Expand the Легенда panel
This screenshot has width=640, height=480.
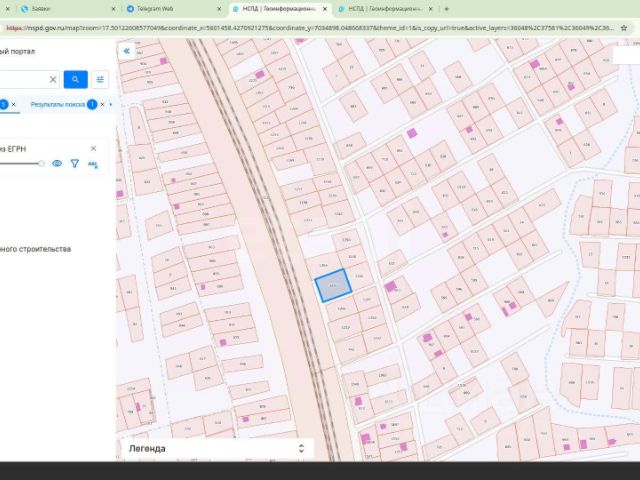301,449
